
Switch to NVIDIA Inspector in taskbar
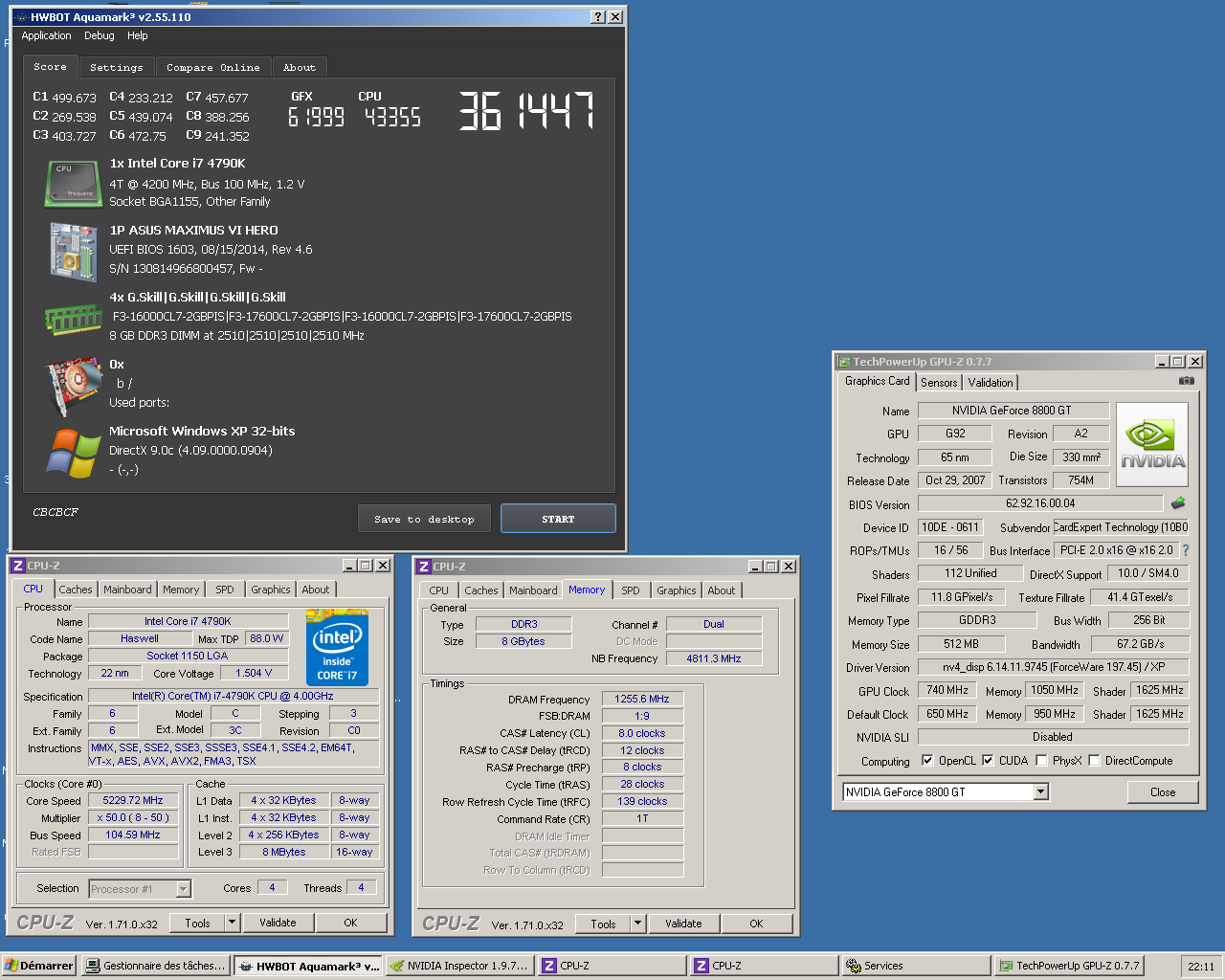coord(459,966)
